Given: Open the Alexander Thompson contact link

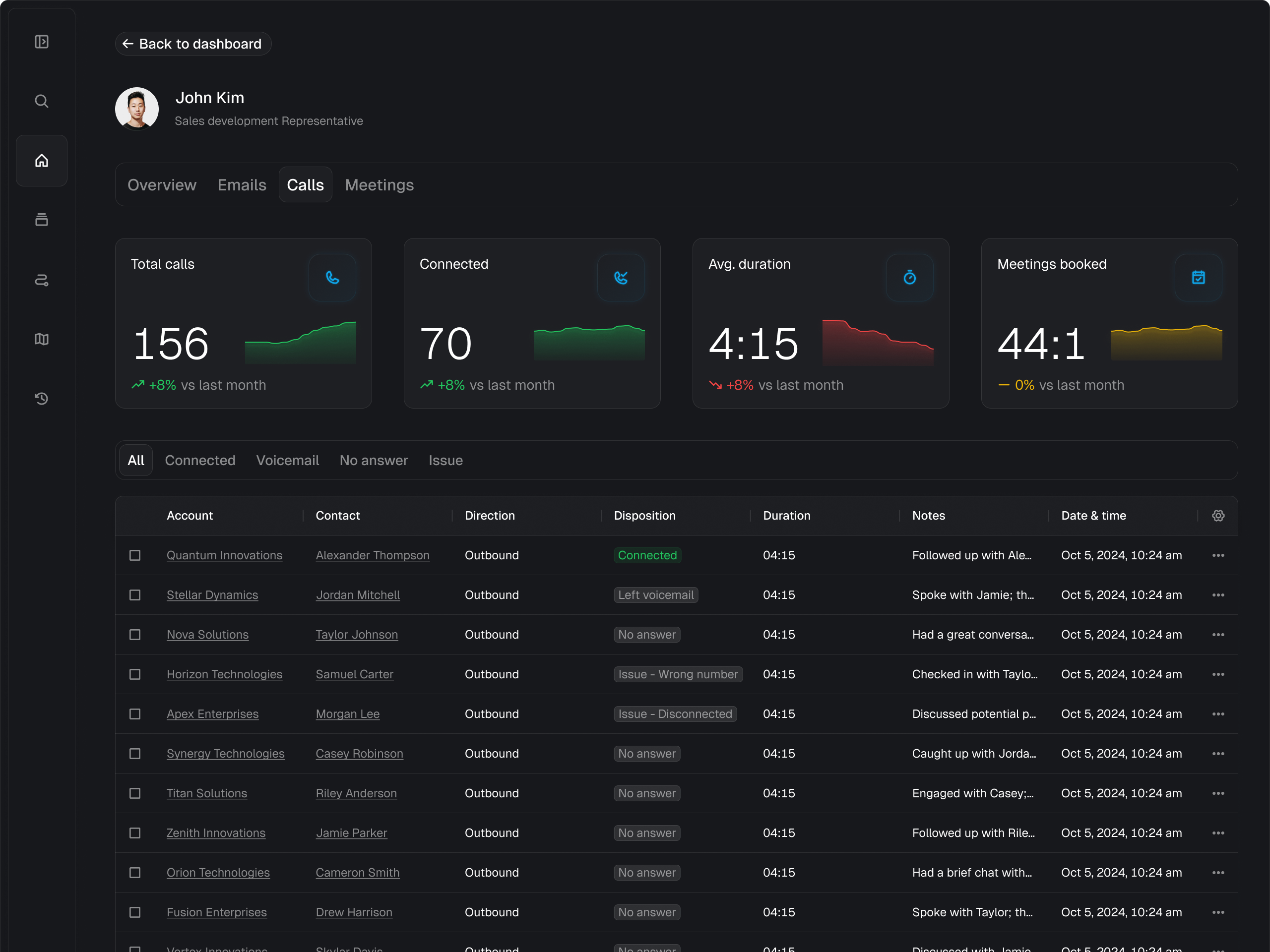Looking at the screenshot, I should tap(372, 555).
